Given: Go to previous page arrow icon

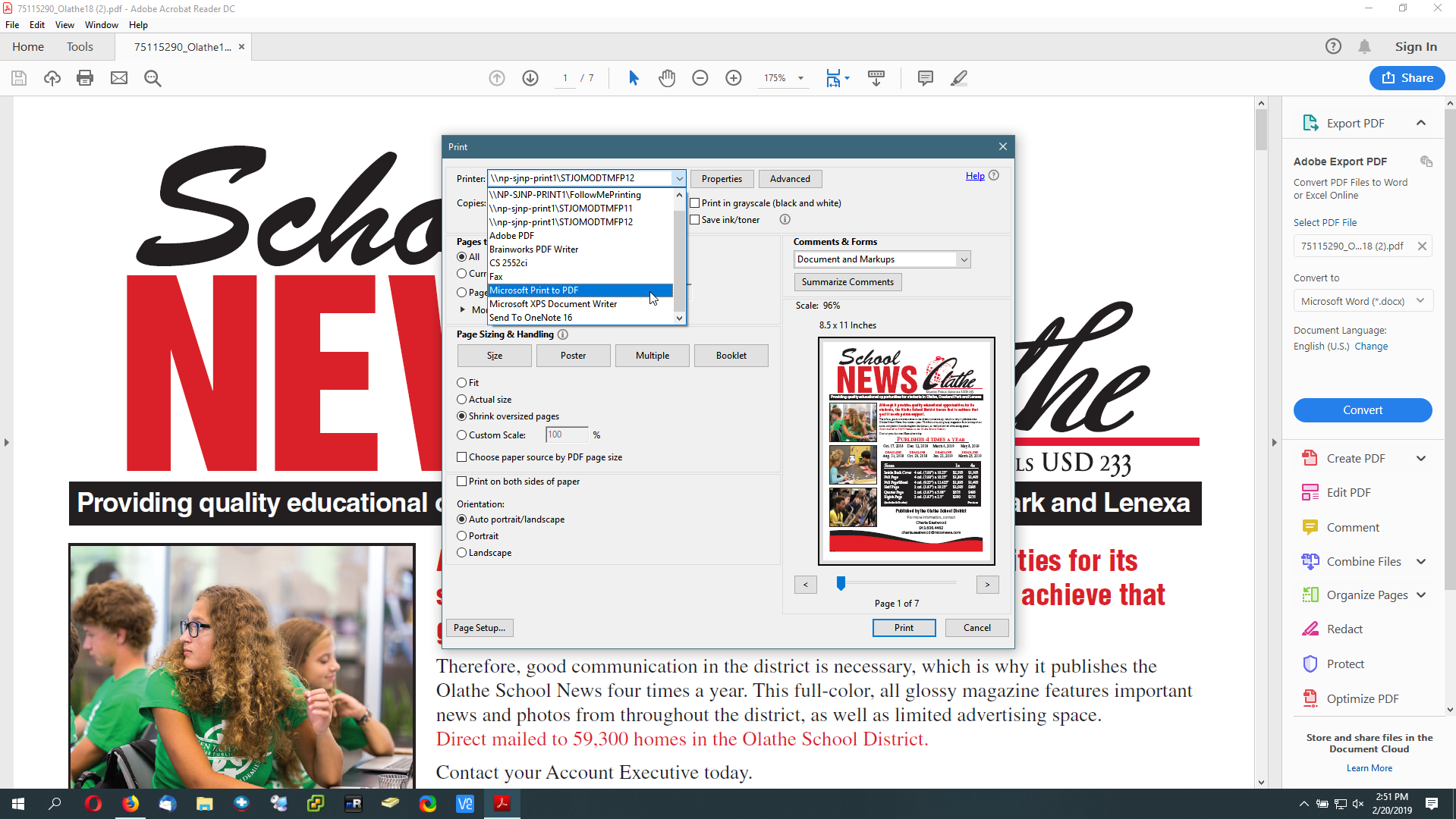Looking at the screenshot, I should point(497,78).
